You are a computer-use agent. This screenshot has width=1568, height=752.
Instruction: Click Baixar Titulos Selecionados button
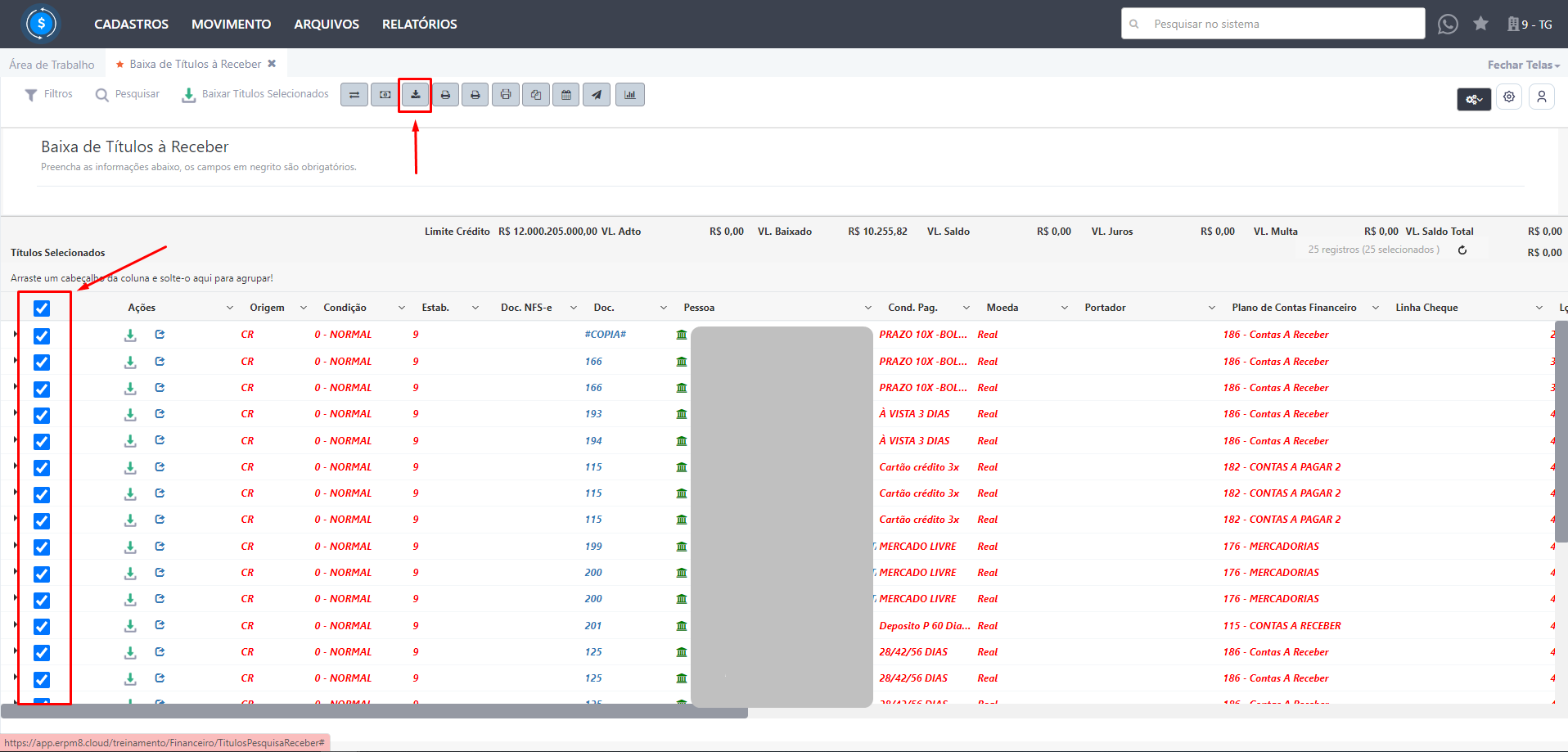(255, 94)
